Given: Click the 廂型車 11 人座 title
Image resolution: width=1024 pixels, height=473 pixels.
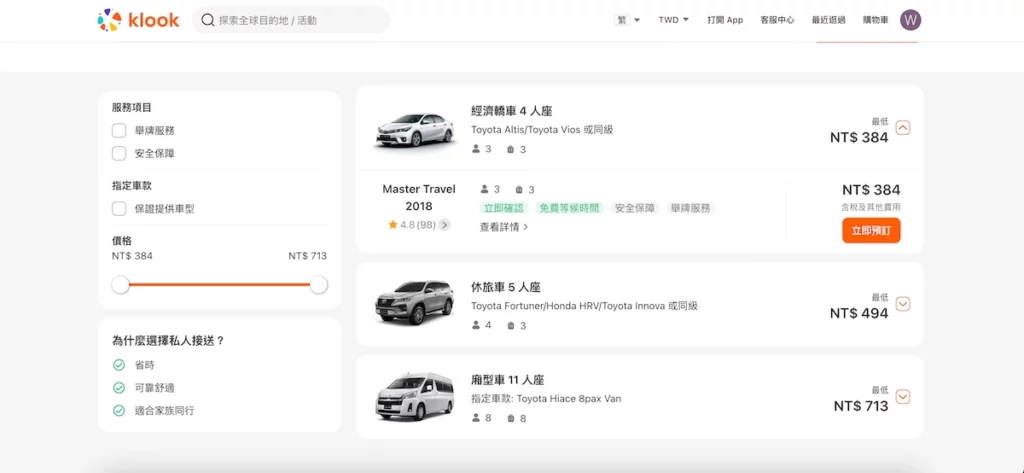Looking at the screenshot, I should tap(508, 380).
